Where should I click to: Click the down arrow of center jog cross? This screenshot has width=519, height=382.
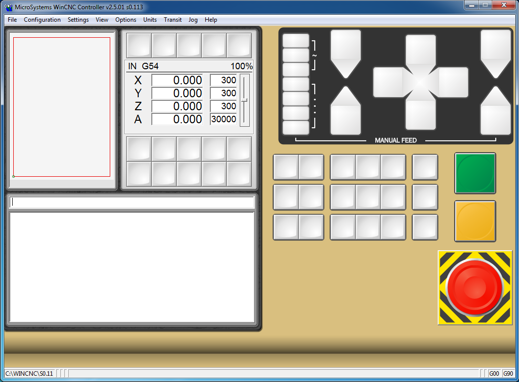point(421,112)
